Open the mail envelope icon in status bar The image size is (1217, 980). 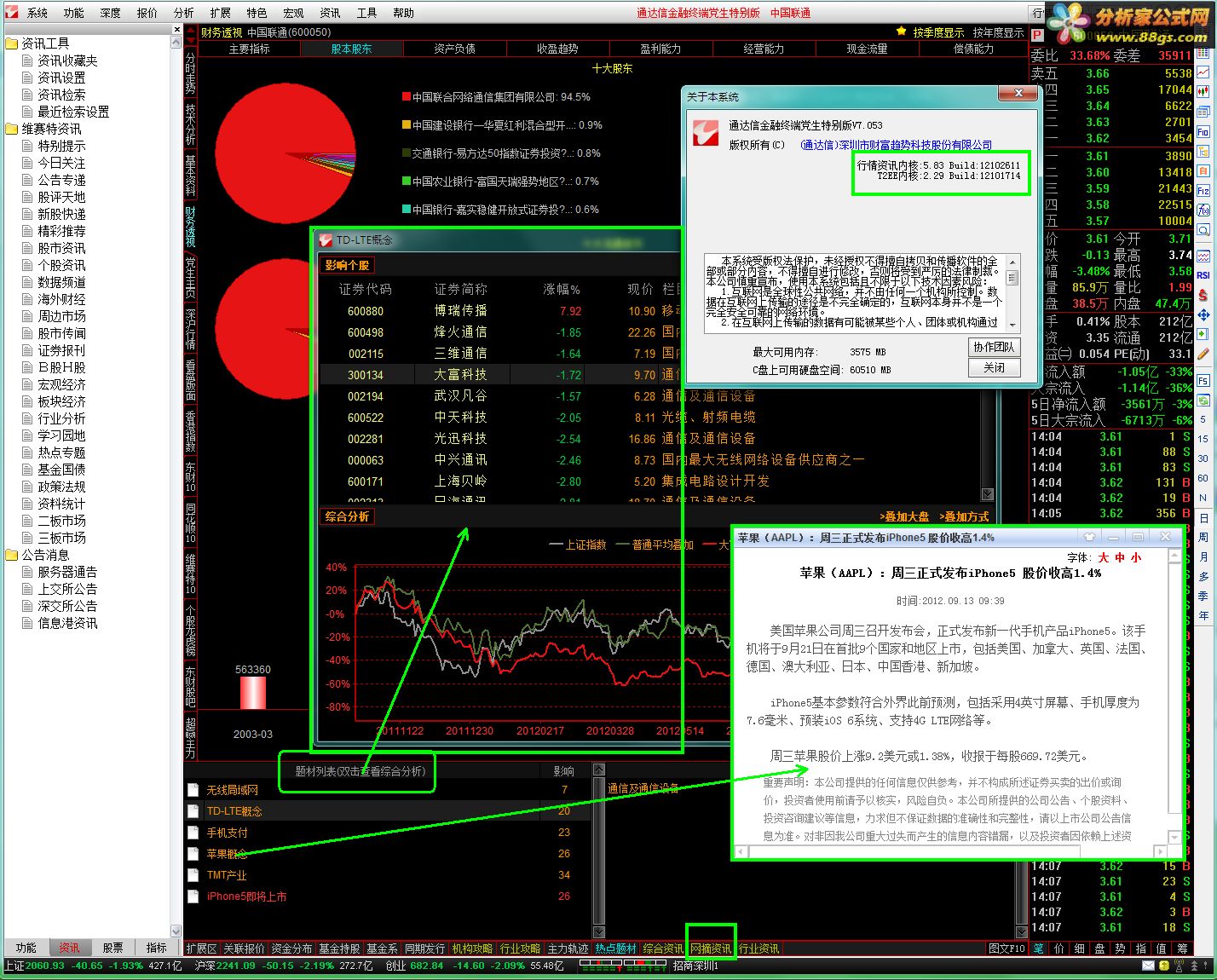click(1149, 966)
